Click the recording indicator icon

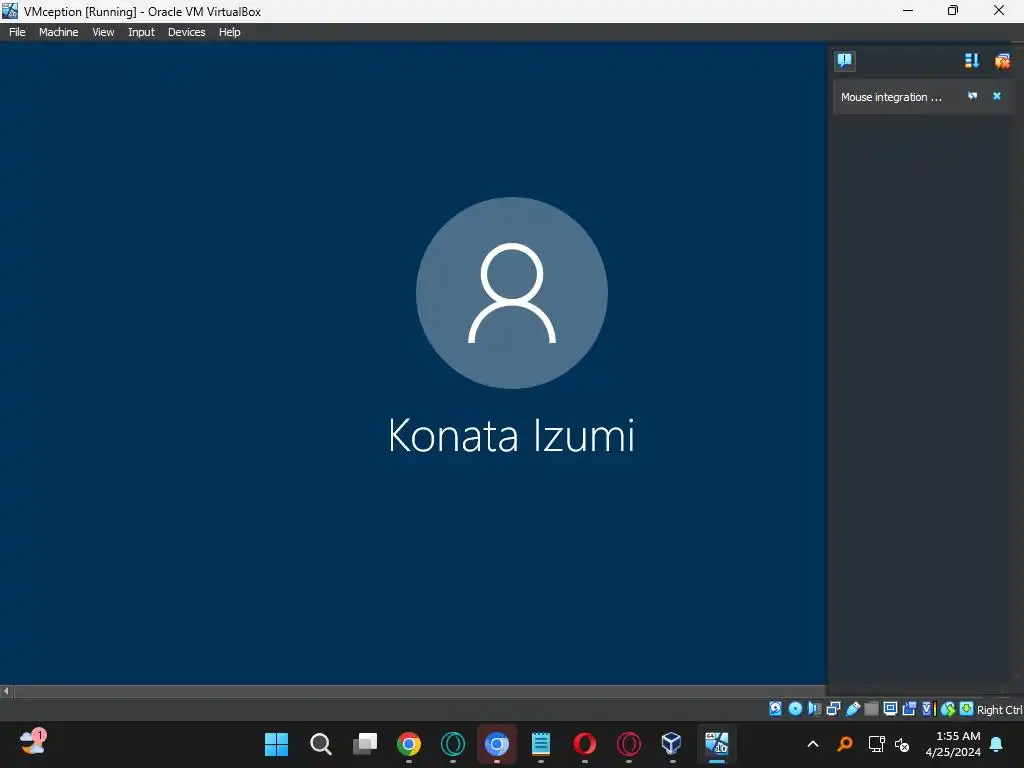click(909, 709)
